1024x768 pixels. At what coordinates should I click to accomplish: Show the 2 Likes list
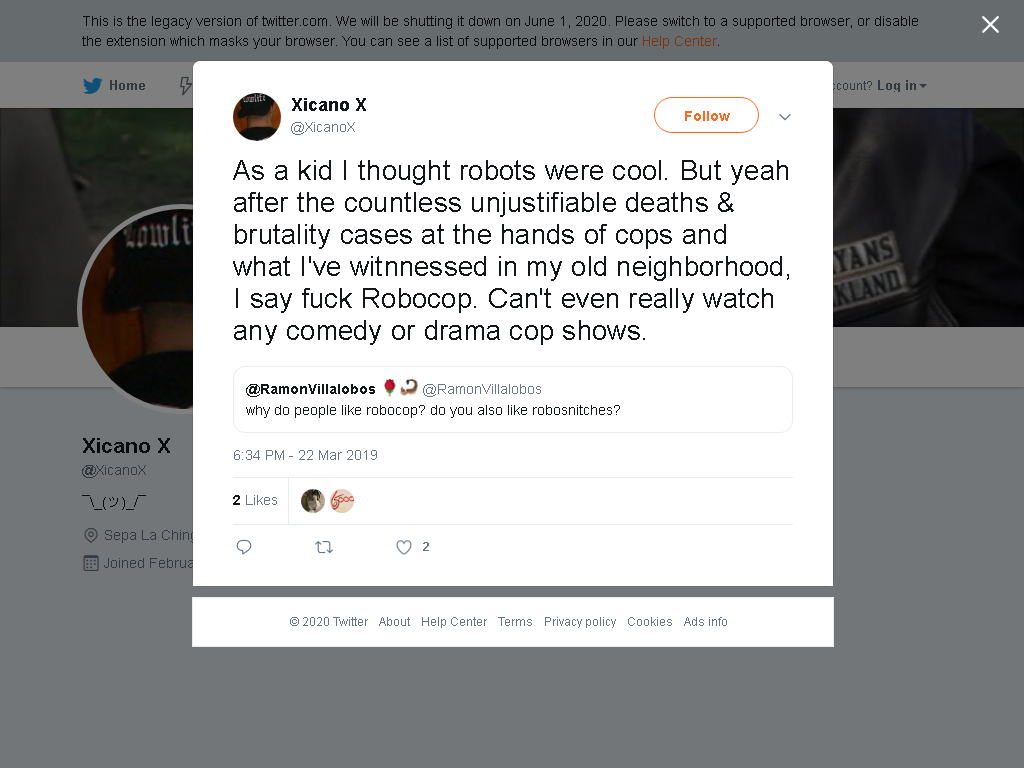pos(255,500)
